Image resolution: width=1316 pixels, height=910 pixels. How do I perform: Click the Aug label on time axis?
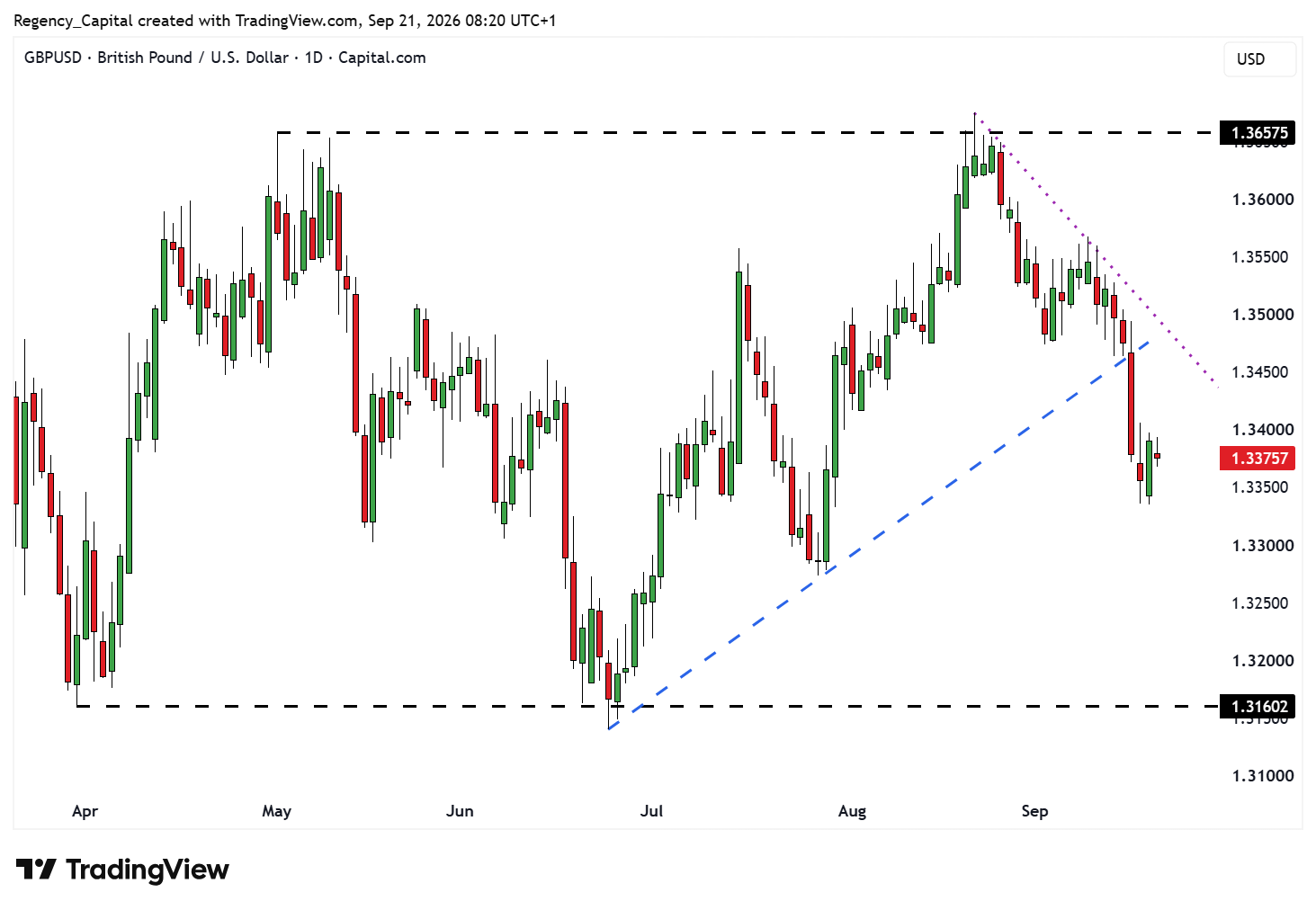(852, 811)
